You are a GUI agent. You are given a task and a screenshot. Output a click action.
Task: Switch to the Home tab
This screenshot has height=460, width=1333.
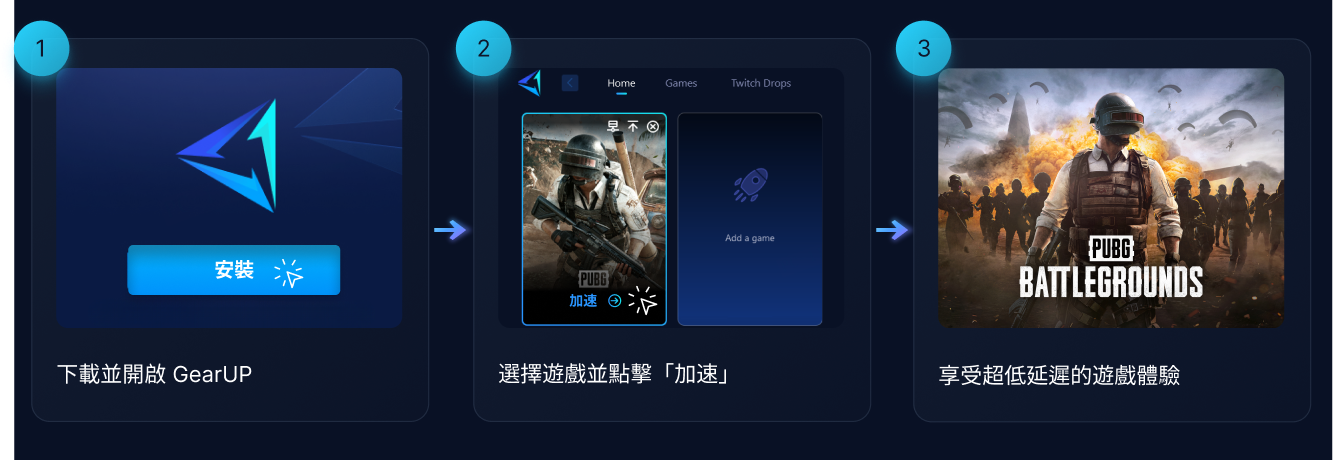coord(621,83)
